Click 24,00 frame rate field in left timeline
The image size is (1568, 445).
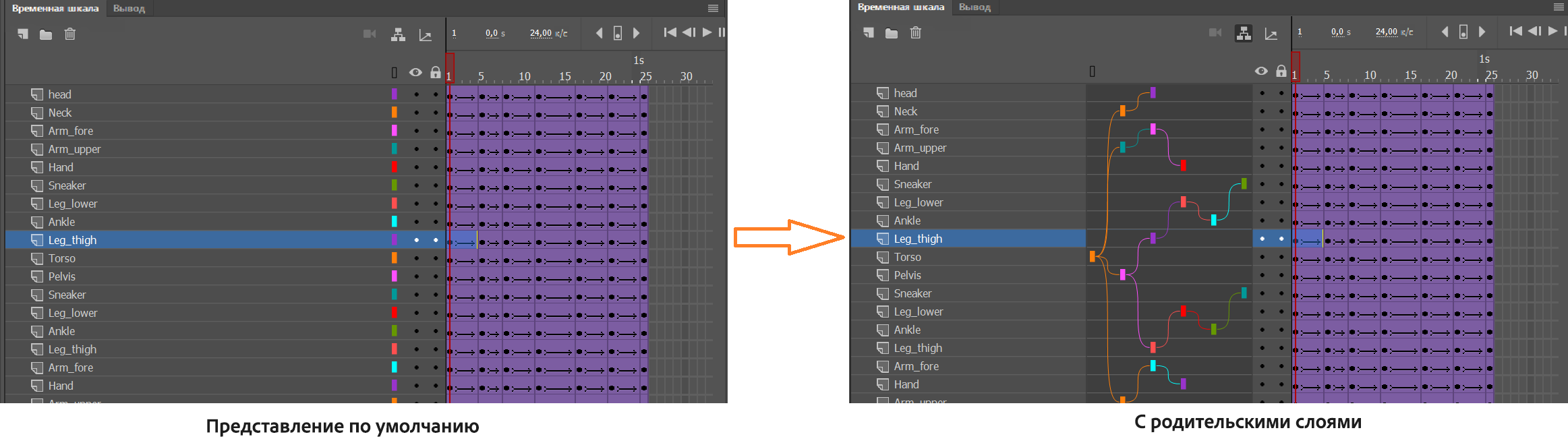(541, 33)
